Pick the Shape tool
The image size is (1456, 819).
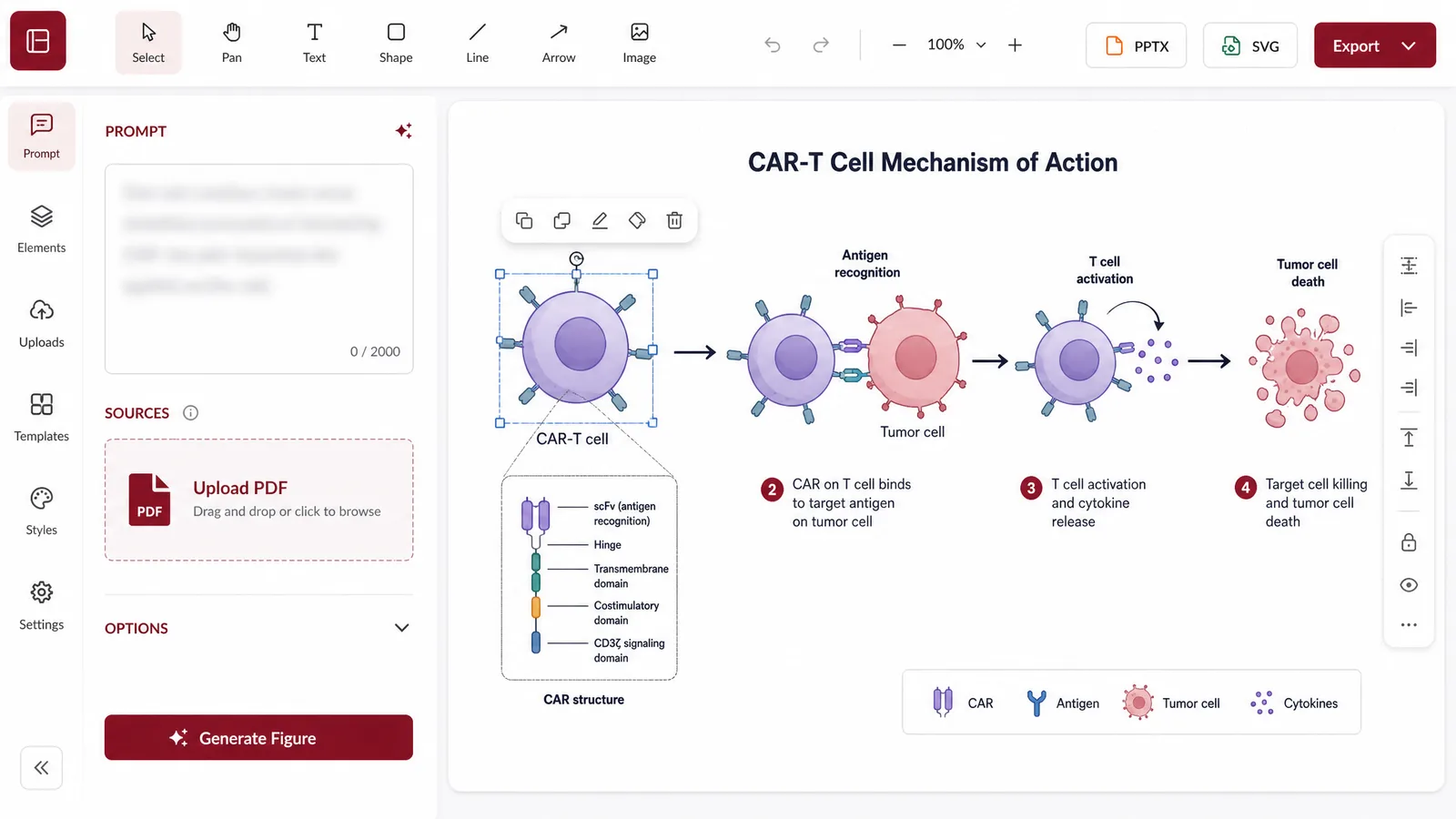396,43
